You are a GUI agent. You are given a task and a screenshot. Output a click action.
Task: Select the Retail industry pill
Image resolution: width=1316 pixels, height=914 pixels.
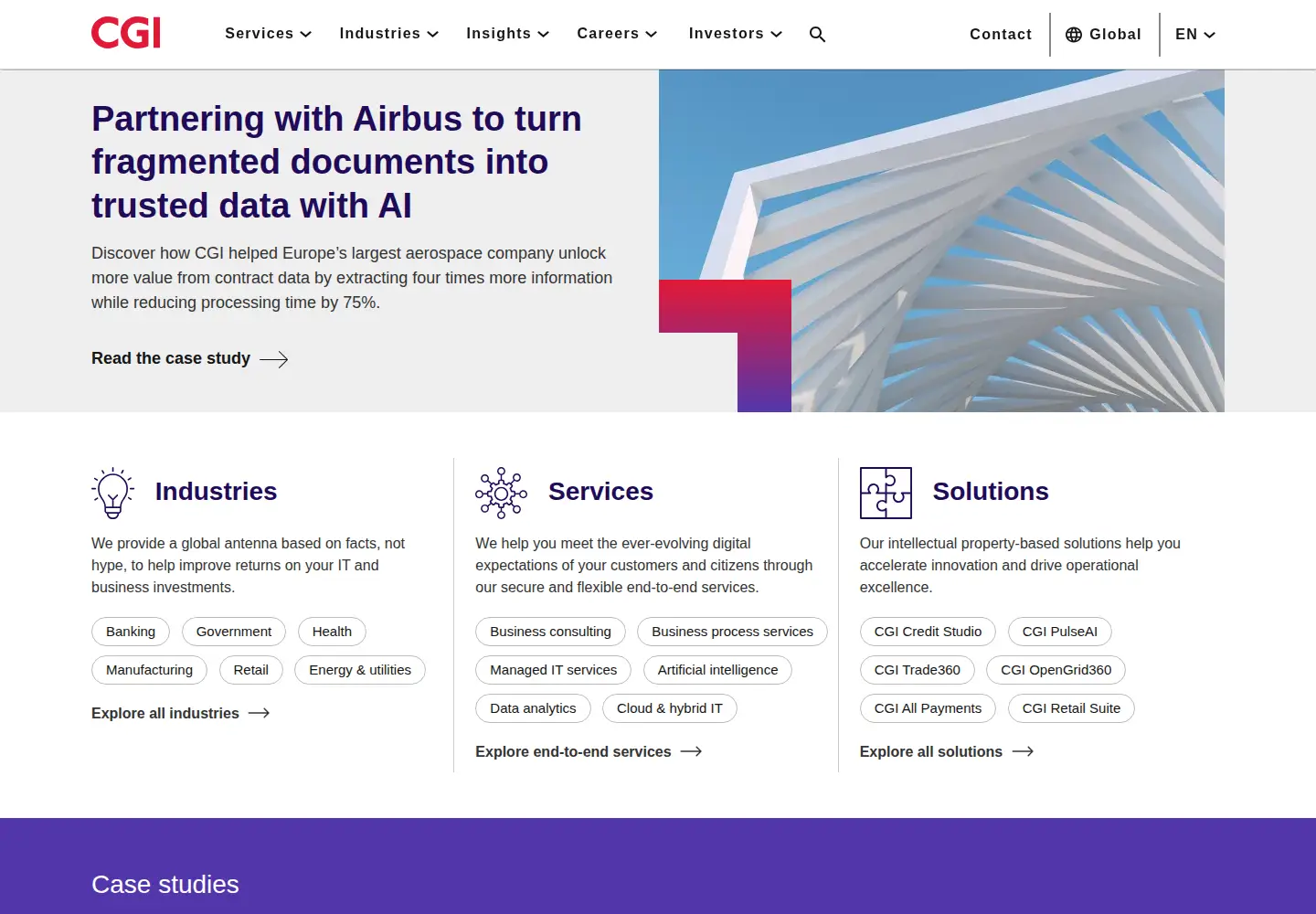[250, 670]
